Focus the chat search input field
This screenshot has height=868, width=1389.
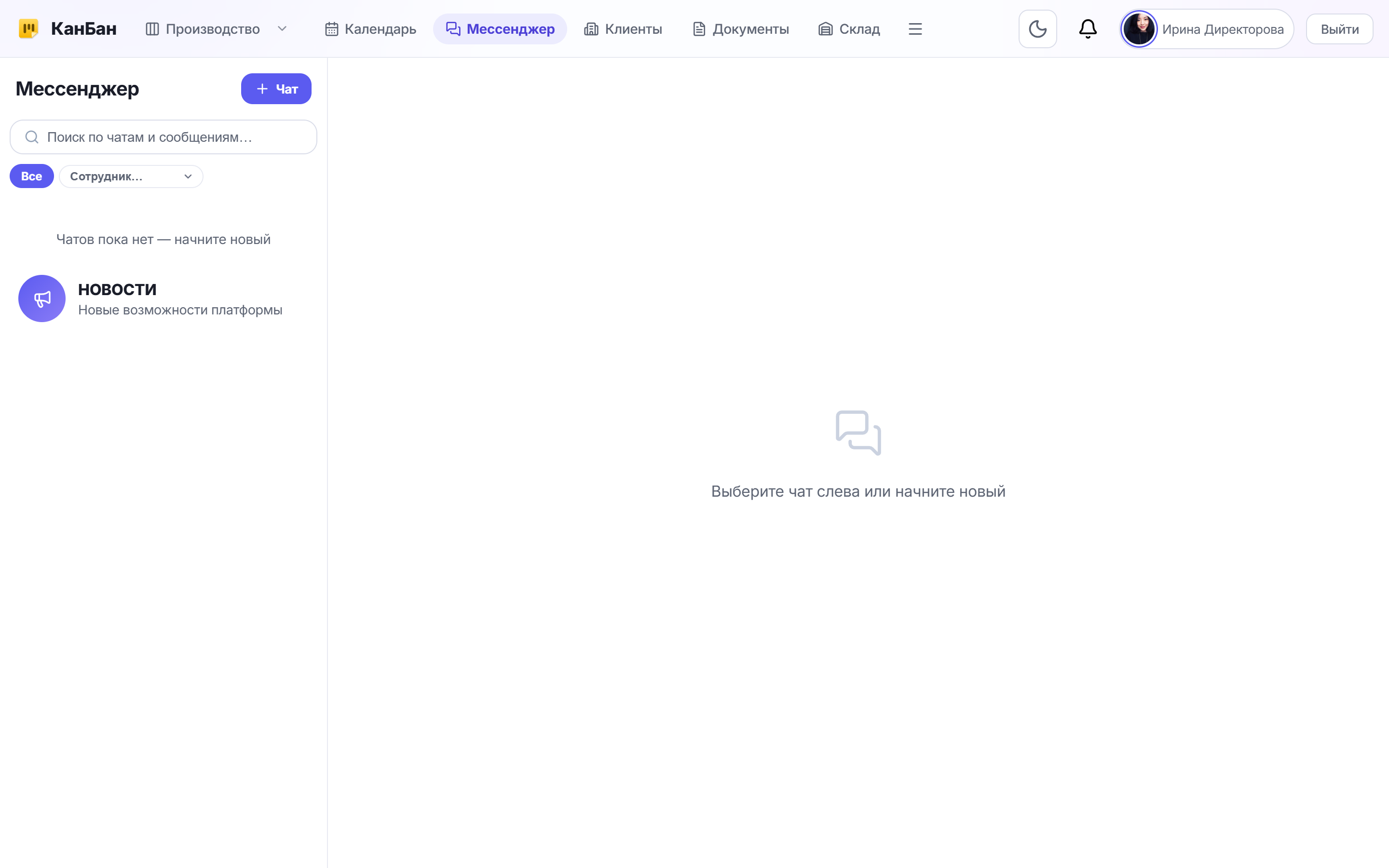pos(163,137)
